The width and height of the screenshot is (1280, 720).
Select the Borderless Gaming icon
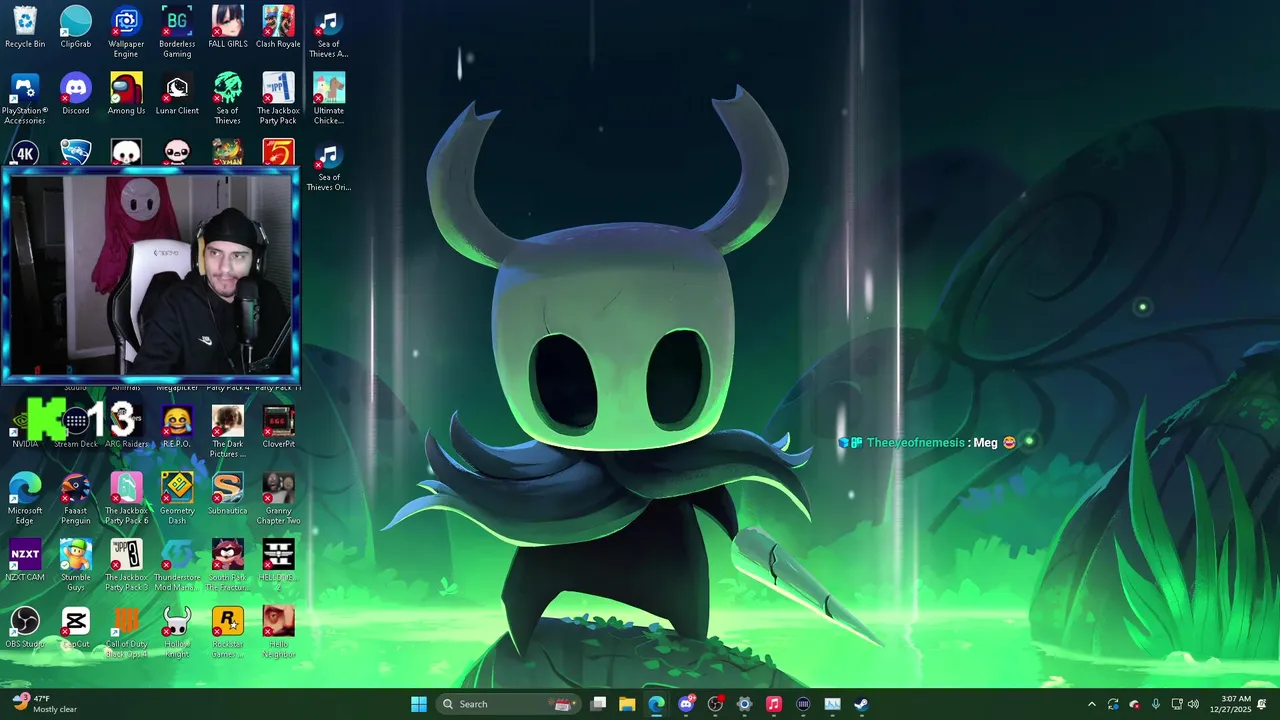(177, 32)
